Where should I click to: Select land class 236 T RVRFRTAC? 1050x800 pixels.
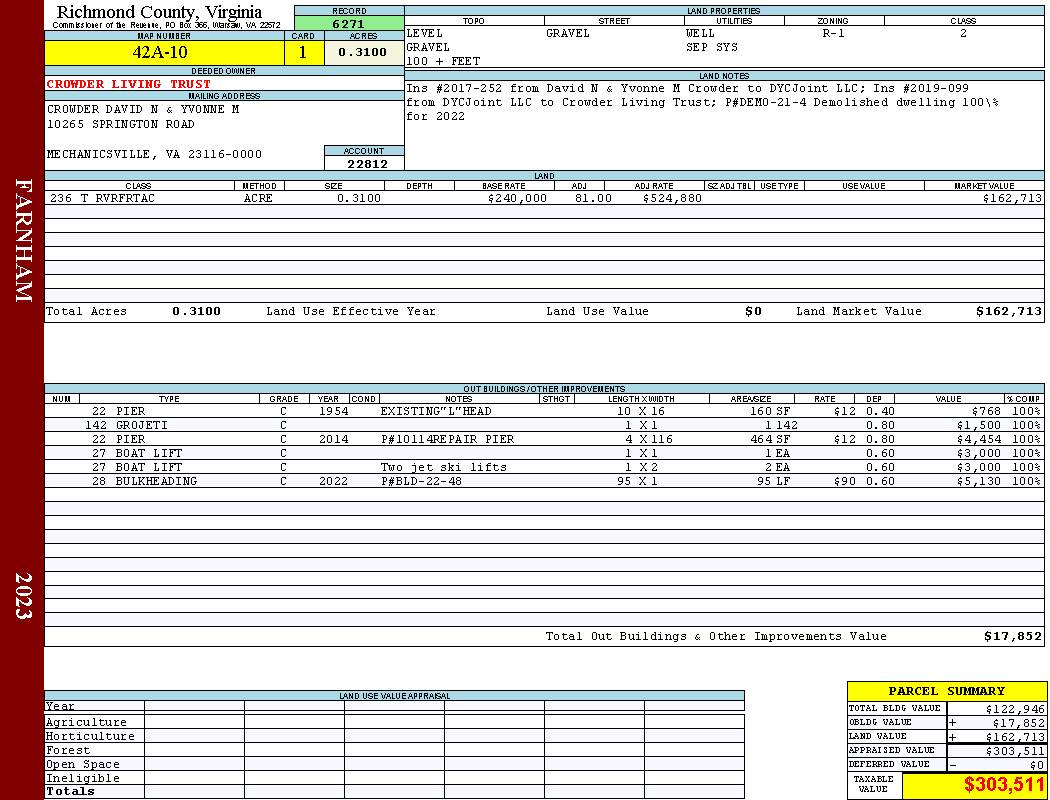(x=102, y=199)
